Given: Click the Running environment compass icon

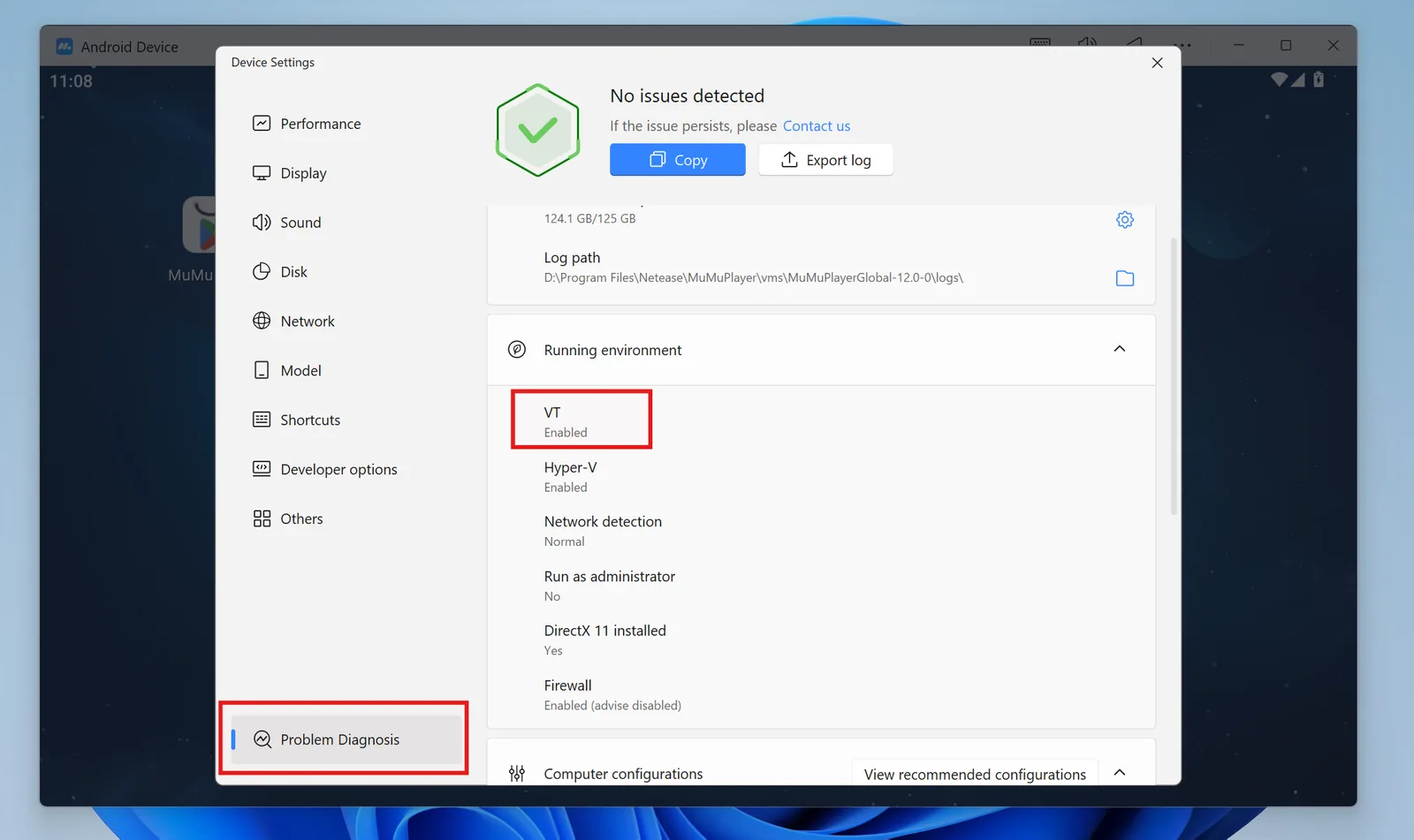Looking at the screenshot, I should tap(517, 350).
